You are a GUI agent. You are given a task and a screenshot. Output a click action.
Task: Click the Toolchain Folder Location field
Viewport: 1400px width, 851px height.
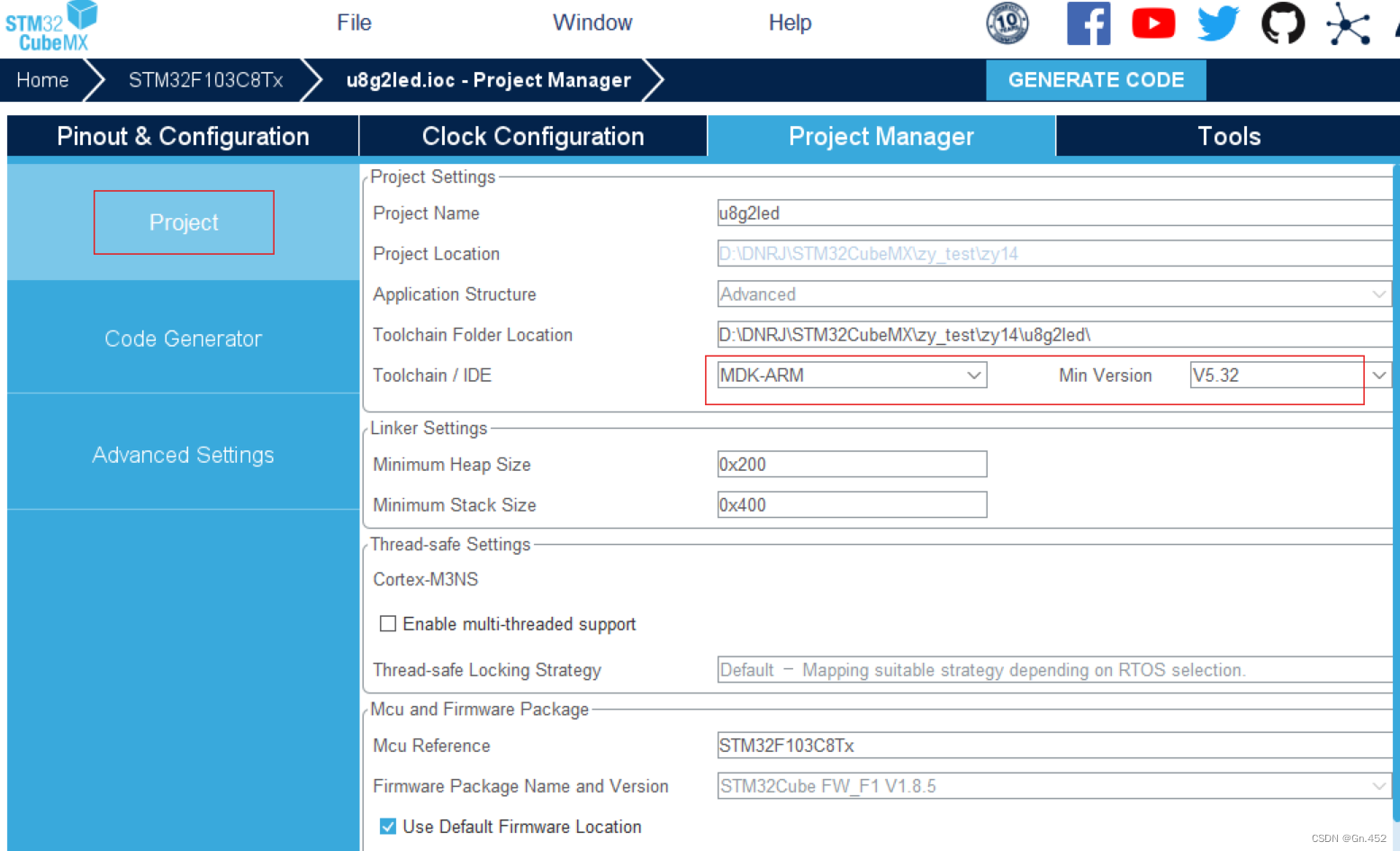1054,335
